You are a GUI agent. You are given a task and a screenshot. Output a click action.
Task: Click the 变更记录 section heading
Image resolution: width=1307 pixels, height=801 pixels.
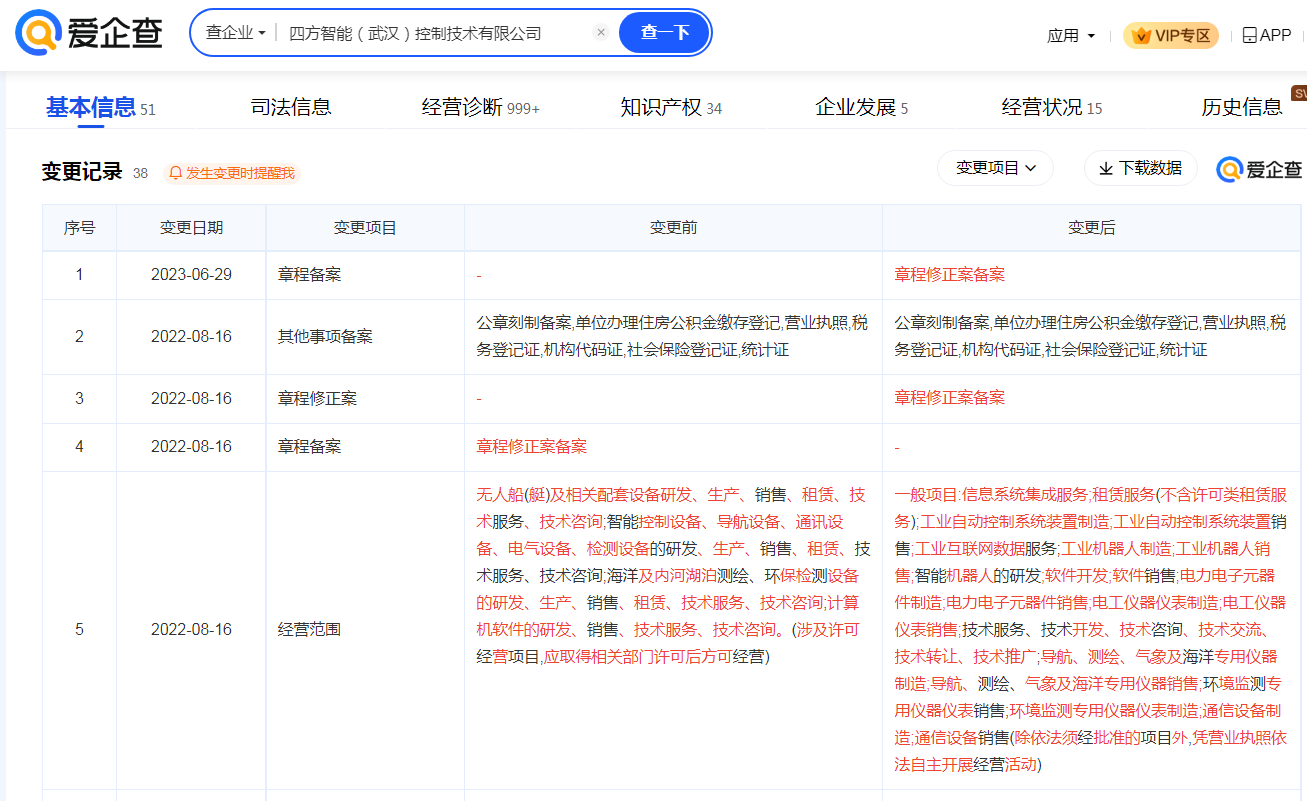pyautogui.click(x=82, y=172)
